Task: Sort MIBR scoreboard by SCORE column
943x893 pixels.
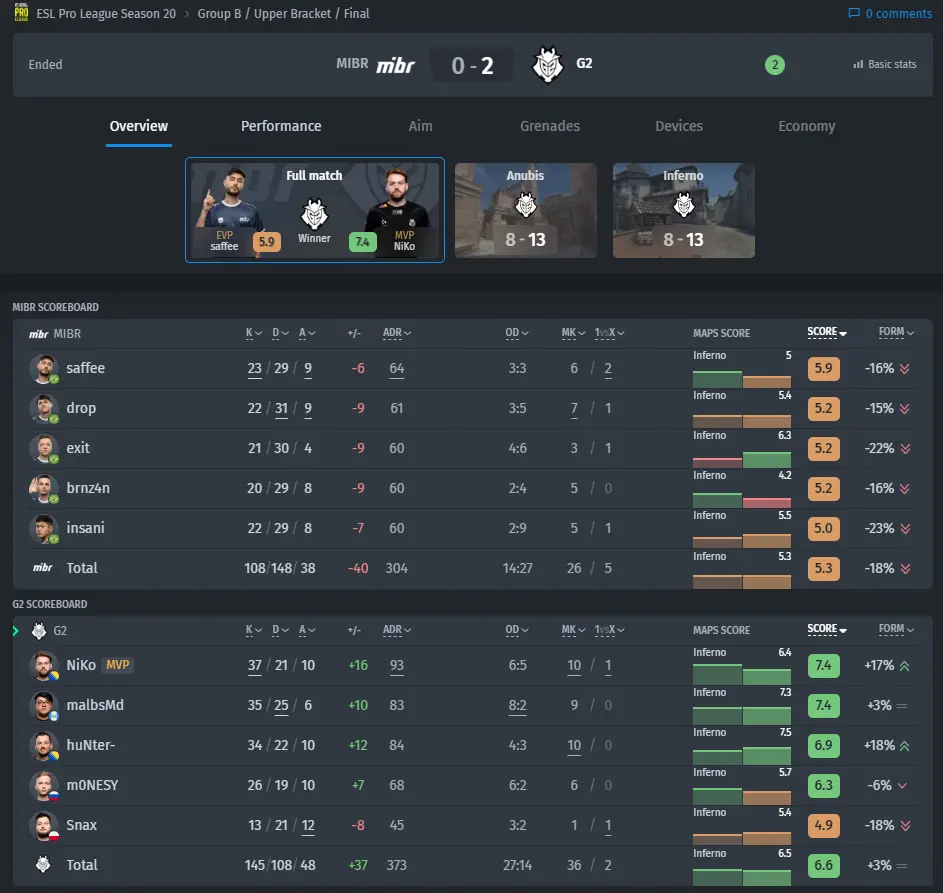Action: 827,332
